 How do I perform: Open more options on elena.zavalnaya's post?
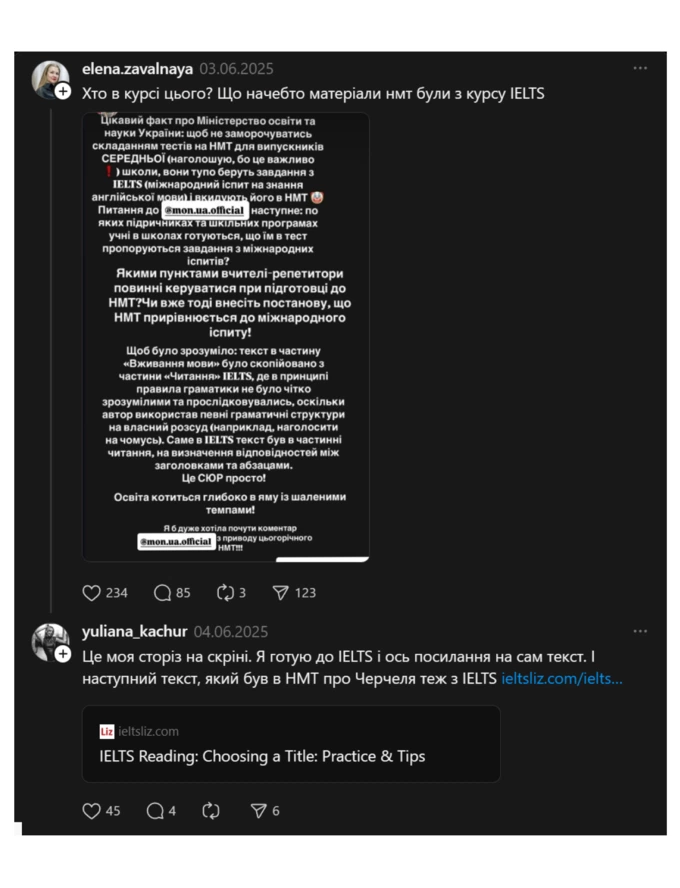click(640, 69)
